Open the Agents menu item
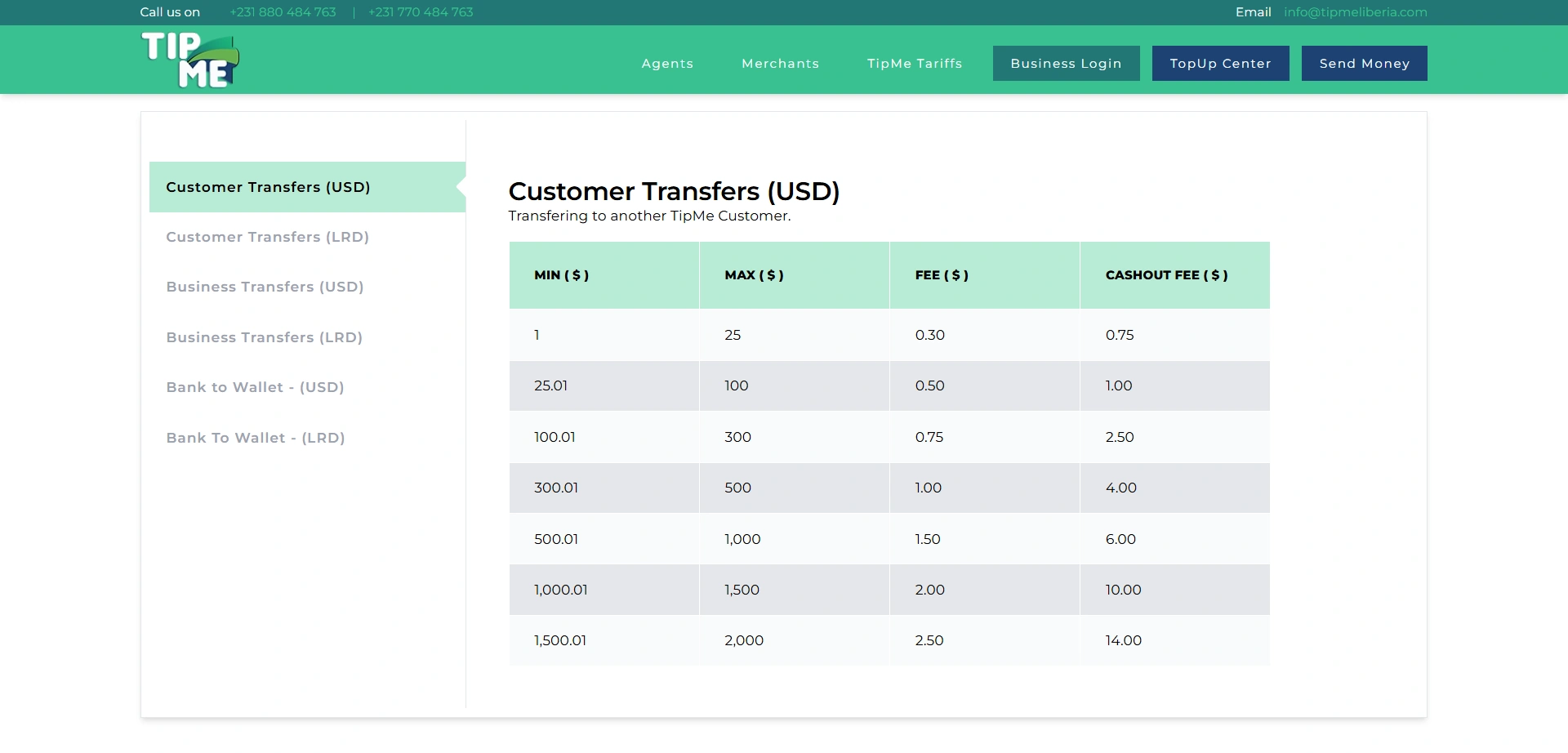The height and width of the screenshot is (753, 1568). [667, 64]
